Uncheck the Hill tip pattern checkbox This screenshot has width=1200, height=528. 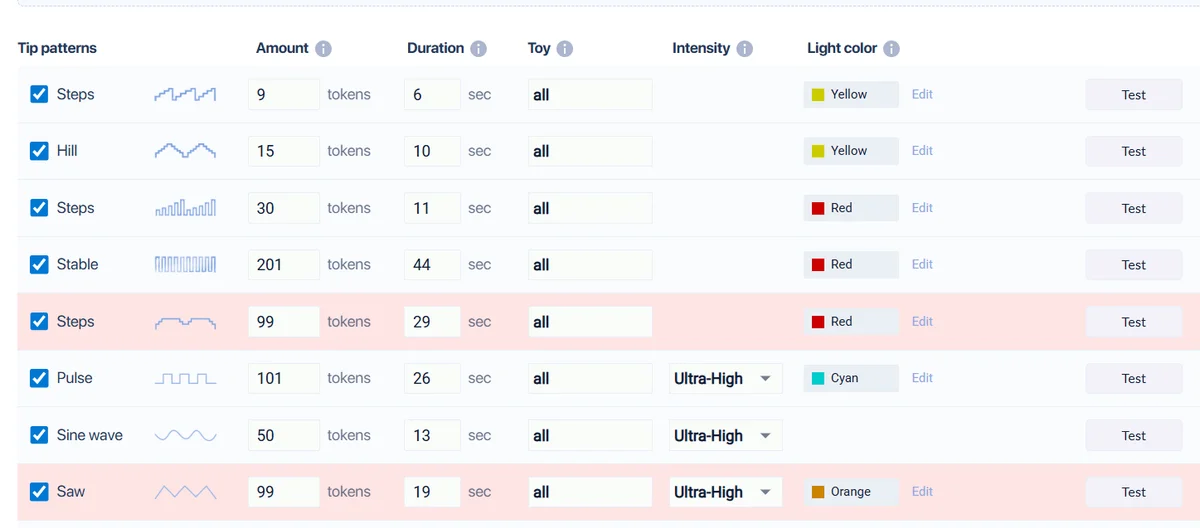click(x=39, y=151)
